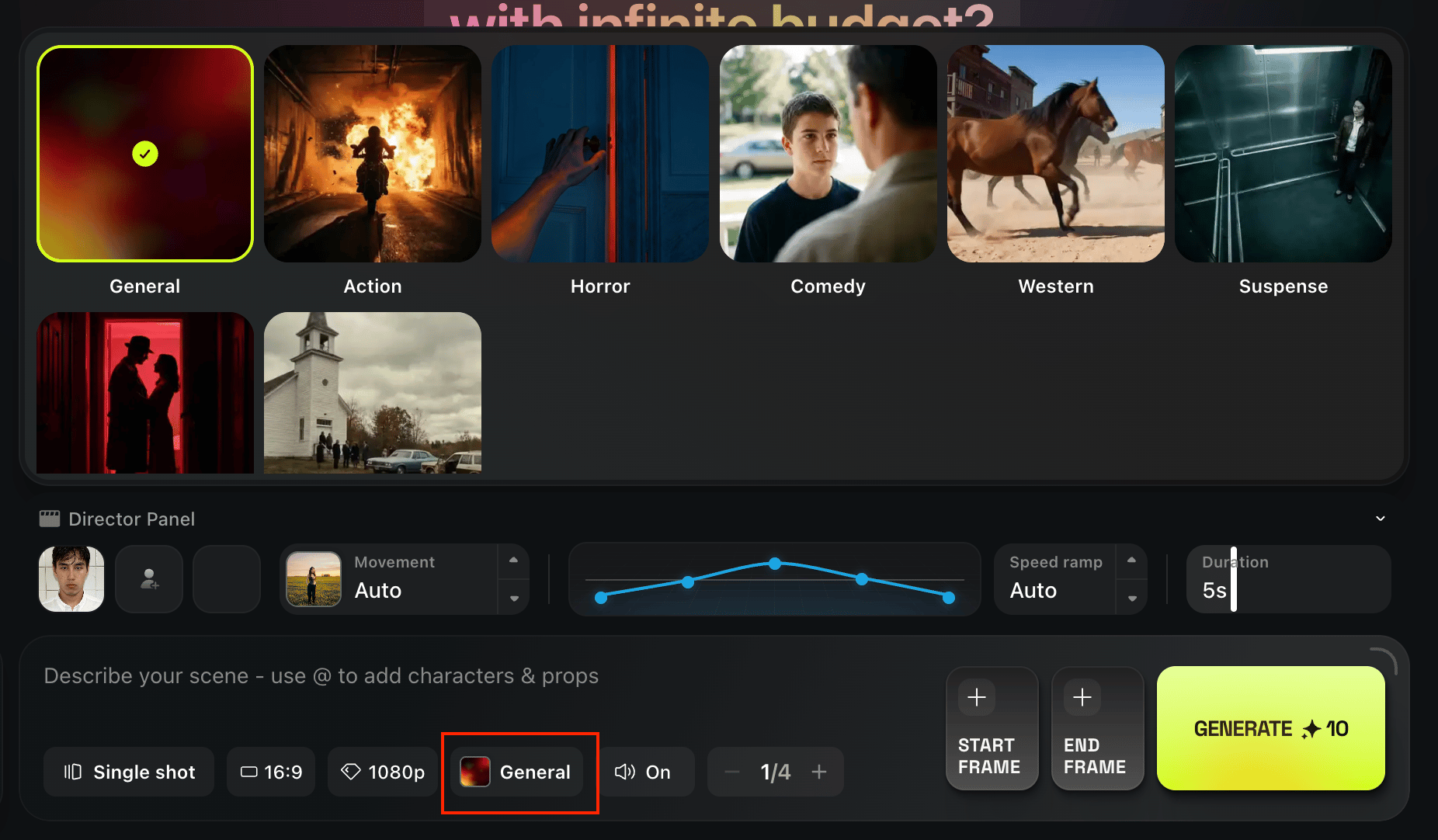Click the Horror label text

click(x=600, y=286)
